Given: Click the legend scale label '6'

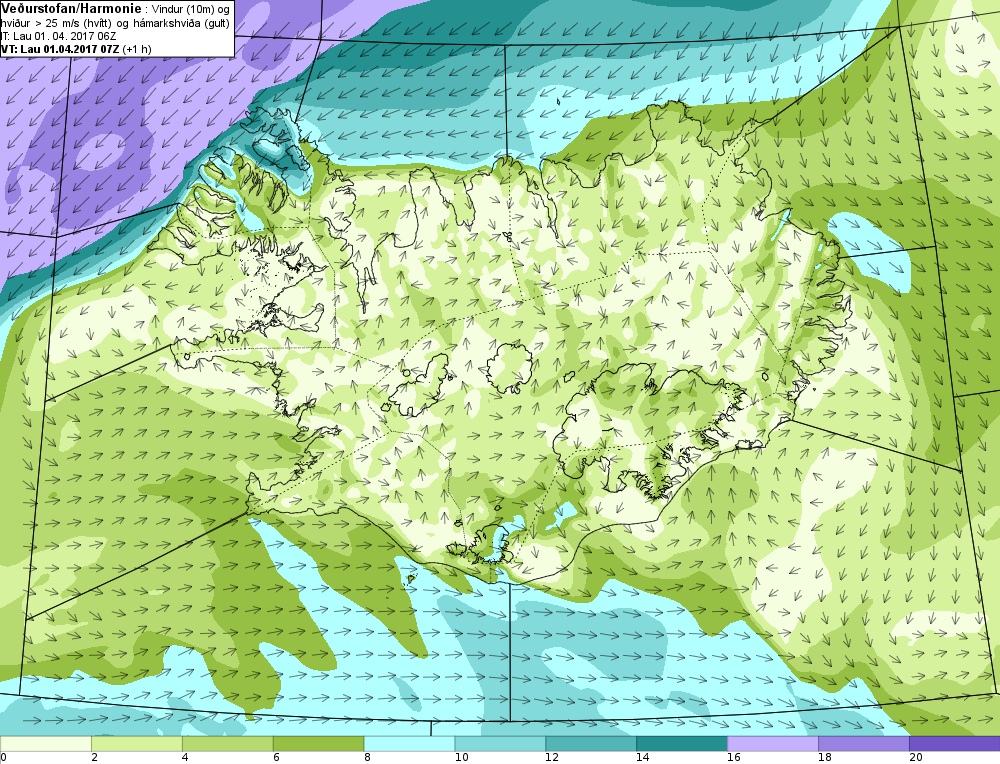Looking at the screenshot, I should coord(276,758).
